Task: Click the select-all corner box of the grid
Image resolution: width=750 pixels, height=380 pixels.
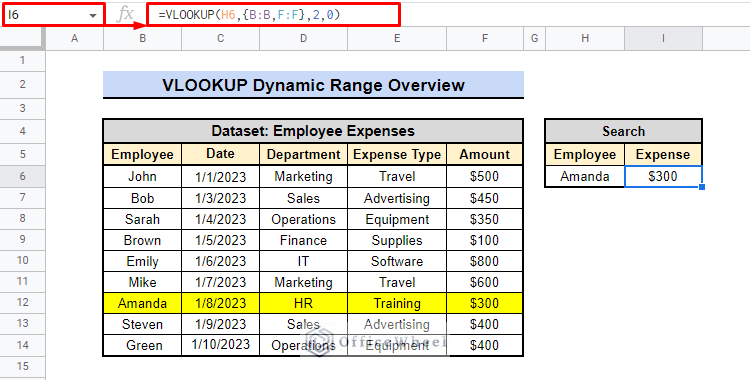Action: (x=22, y=39)
